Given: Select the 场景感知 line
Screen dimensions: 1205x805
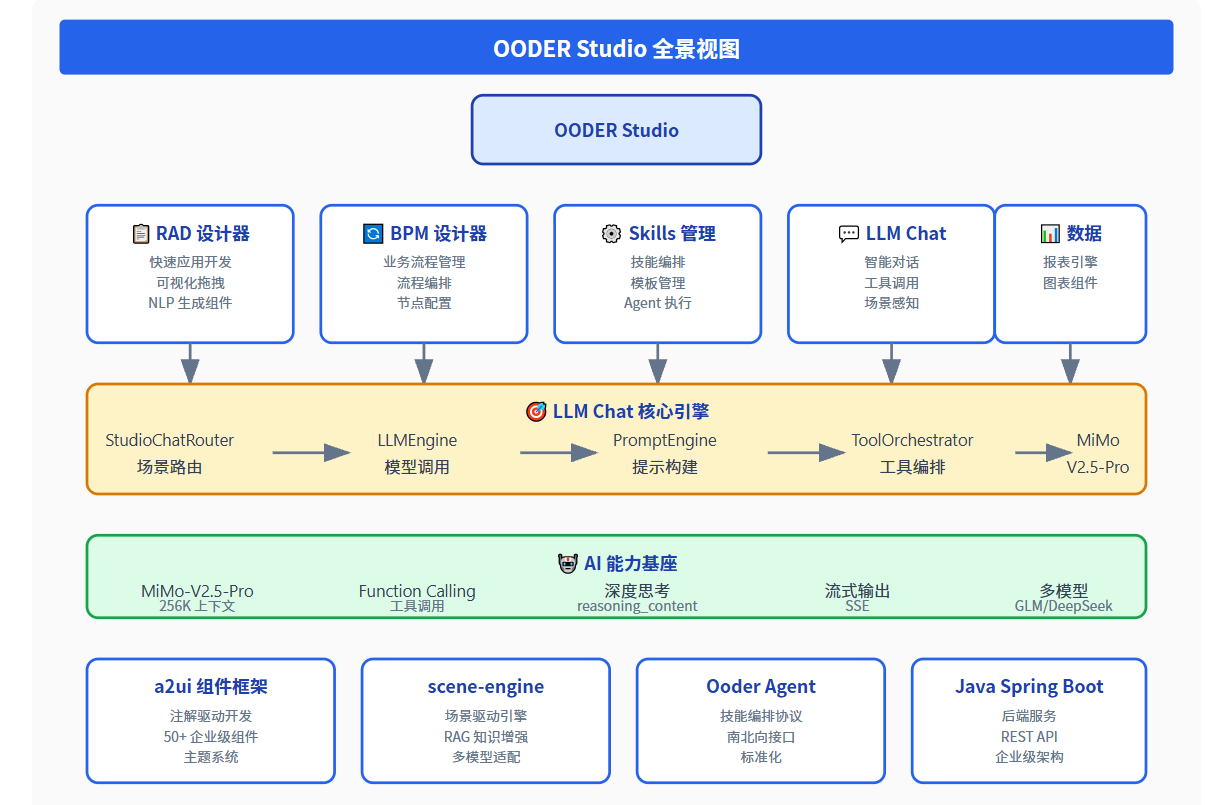Looking at the screenshot, I should click(x=892, y=302).
